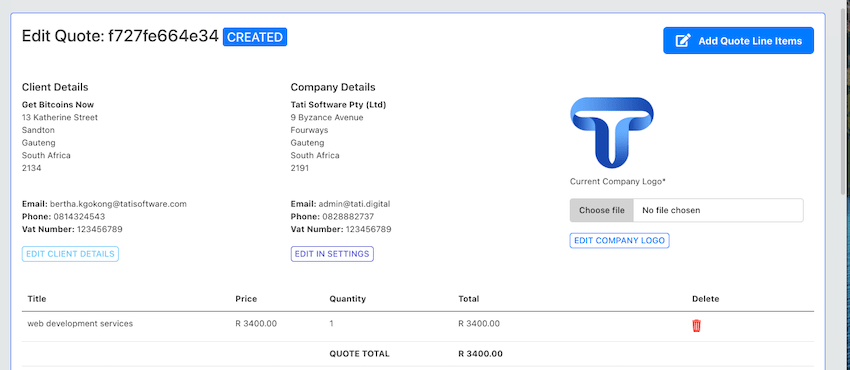This screenshot has height=370, width=850.
Task: Click the page vertical scrollbar
Action: (846, 98)
